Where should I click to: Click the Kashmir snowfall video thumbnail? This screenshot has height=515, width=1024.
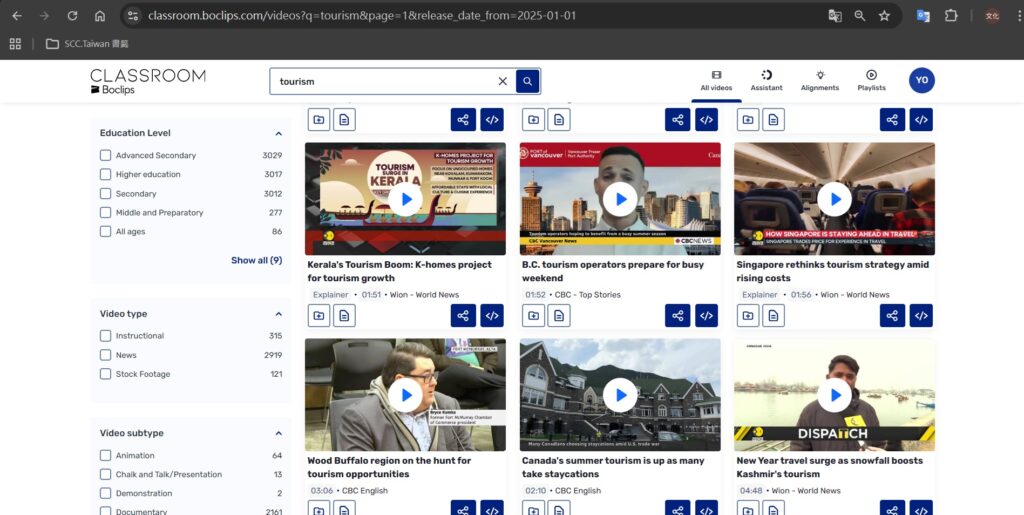[x=834, y=395]
